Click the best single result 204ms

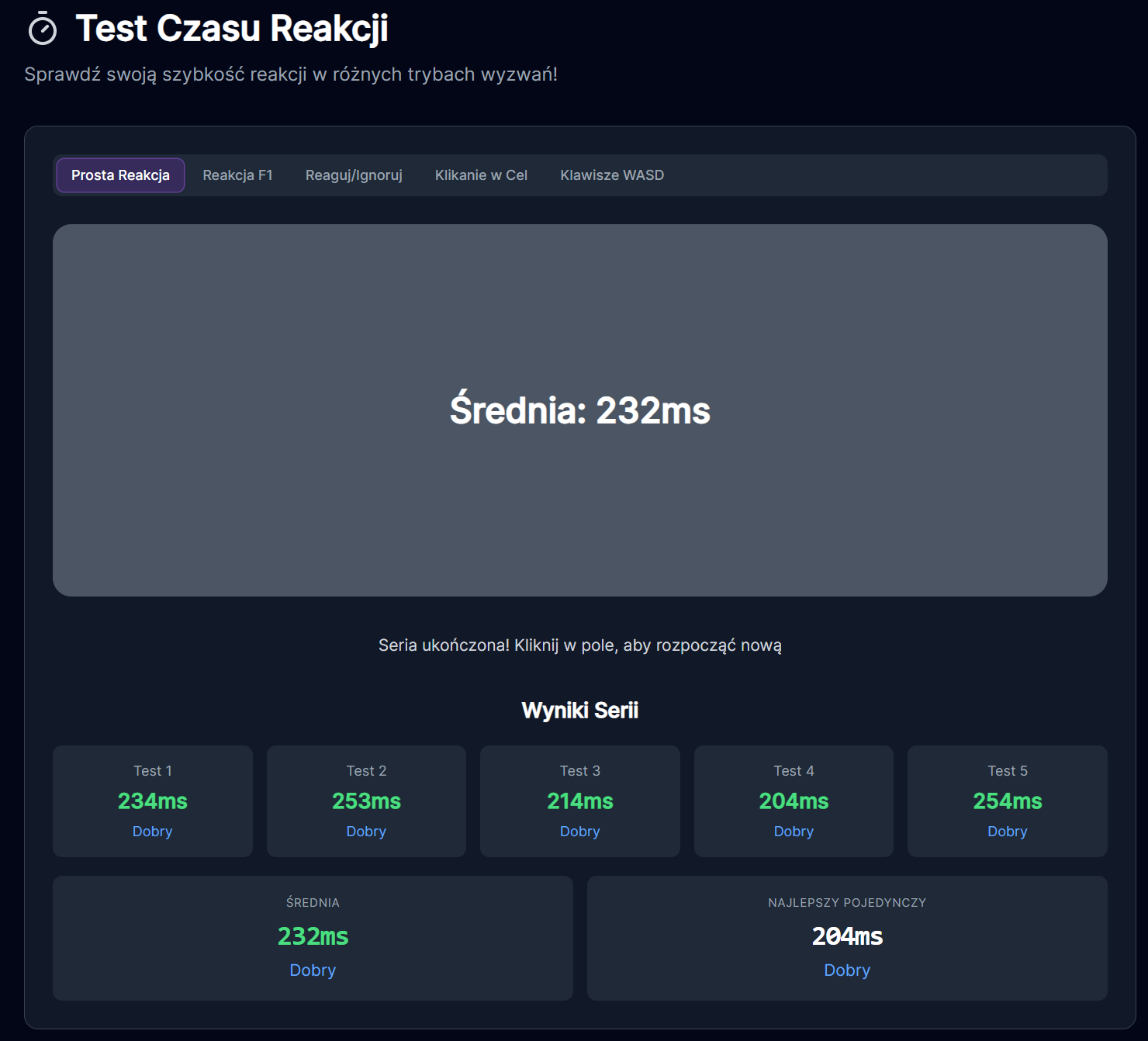click(847, 936)
